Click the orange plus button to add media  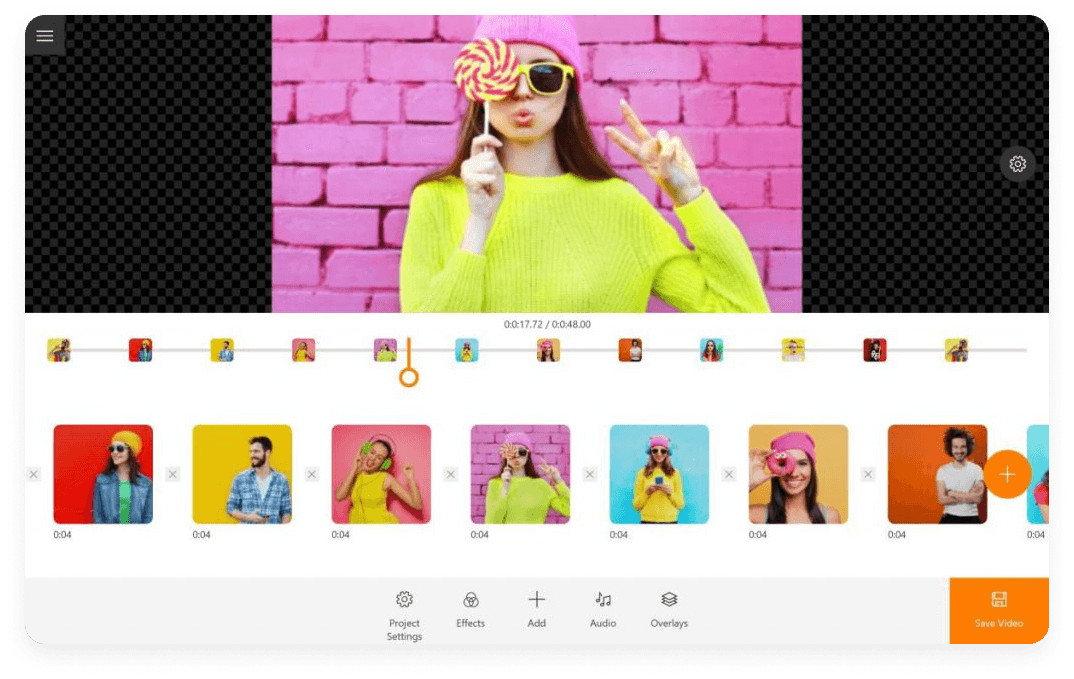click(x=1008, y=474)
